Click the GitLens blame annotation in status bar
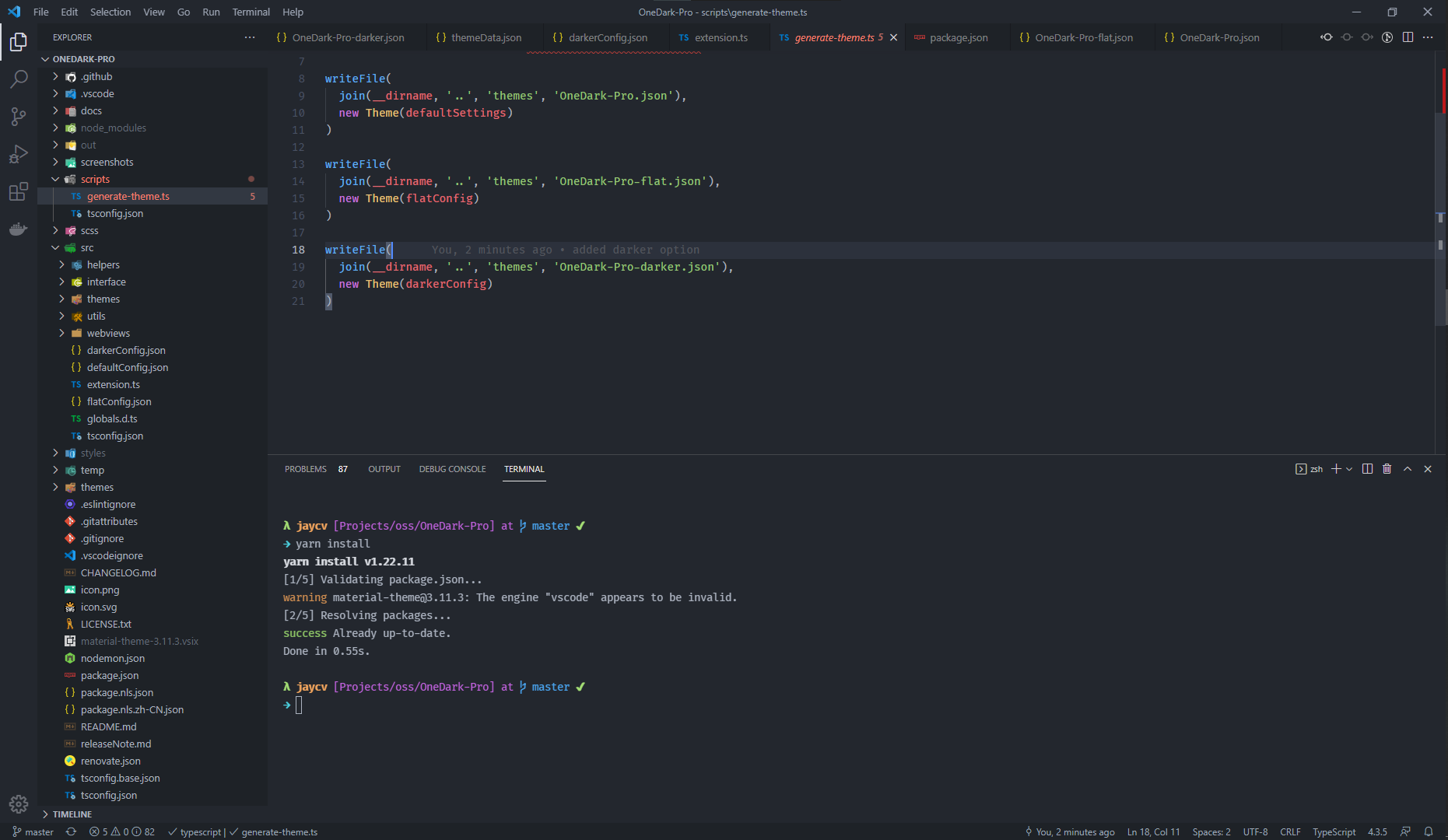 tap(1070, 831)
